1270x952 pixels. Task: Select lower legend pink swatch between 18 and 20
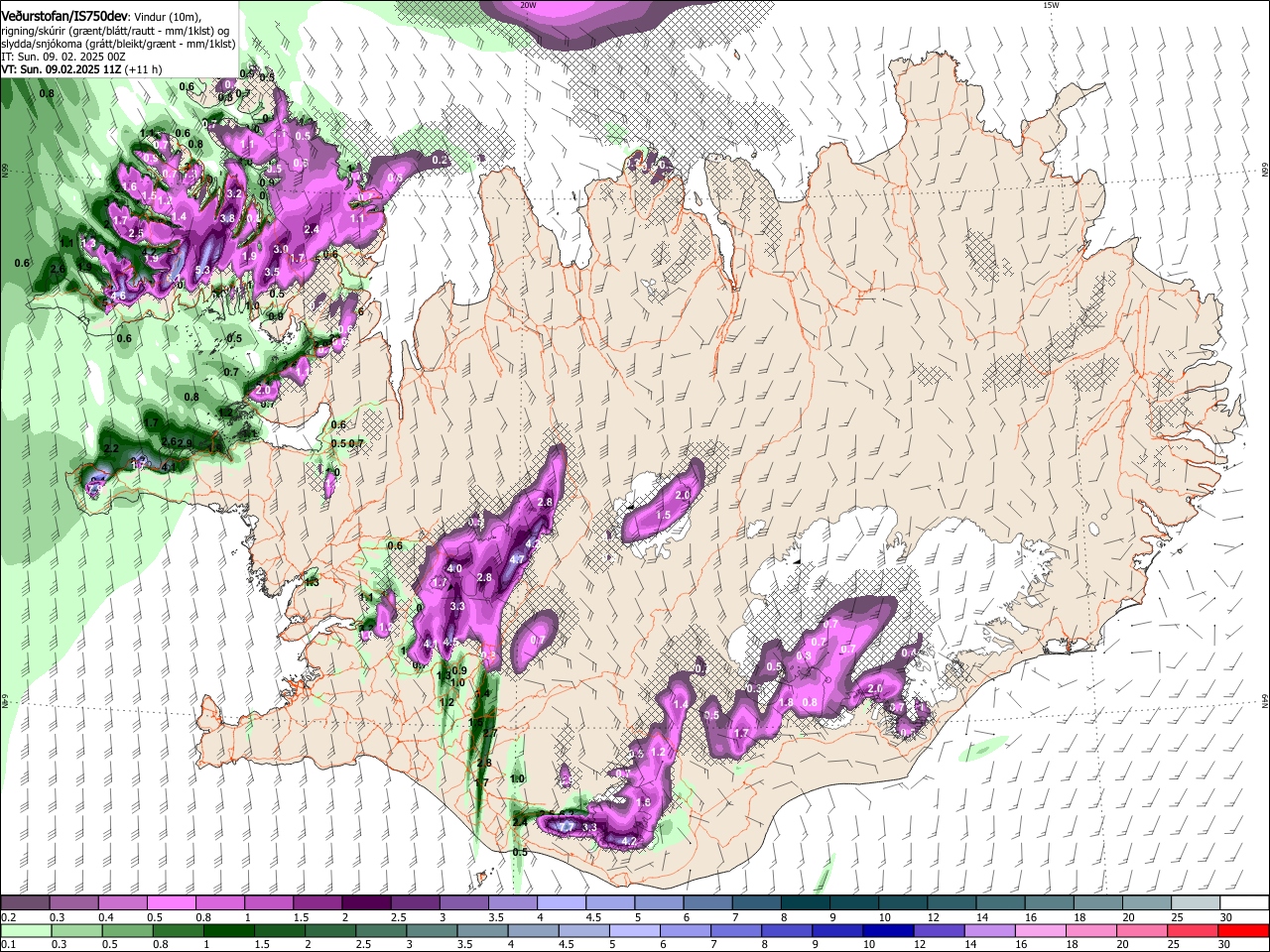pyautogui.click(x=1092, y=930)
